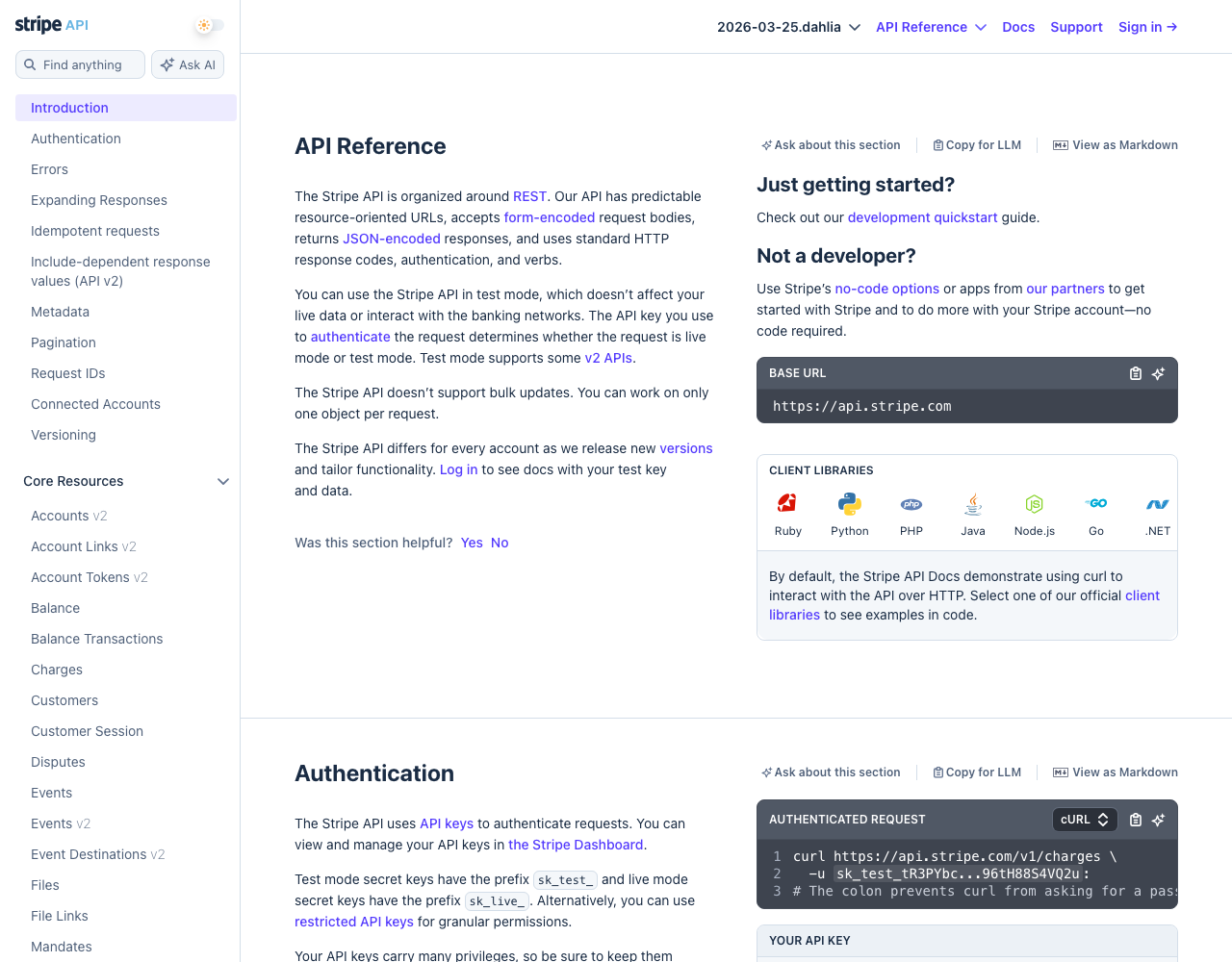The height and width of the screenshot is (962, 1232).
Task: Open the no-code options link
Action: 886,289
